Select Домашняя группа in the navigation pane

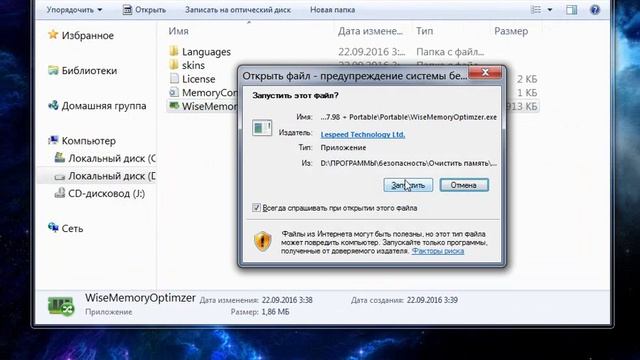click(104, 106)
